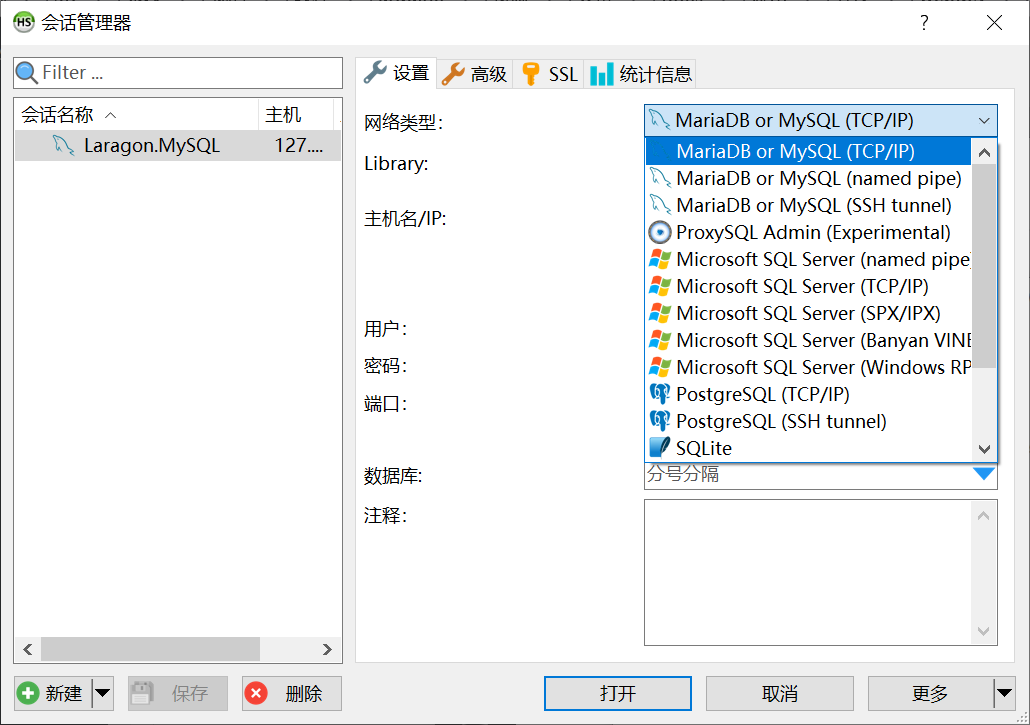
Task: Click the up arrow of network type list scrollbar
Action: [x=984, y=152]
